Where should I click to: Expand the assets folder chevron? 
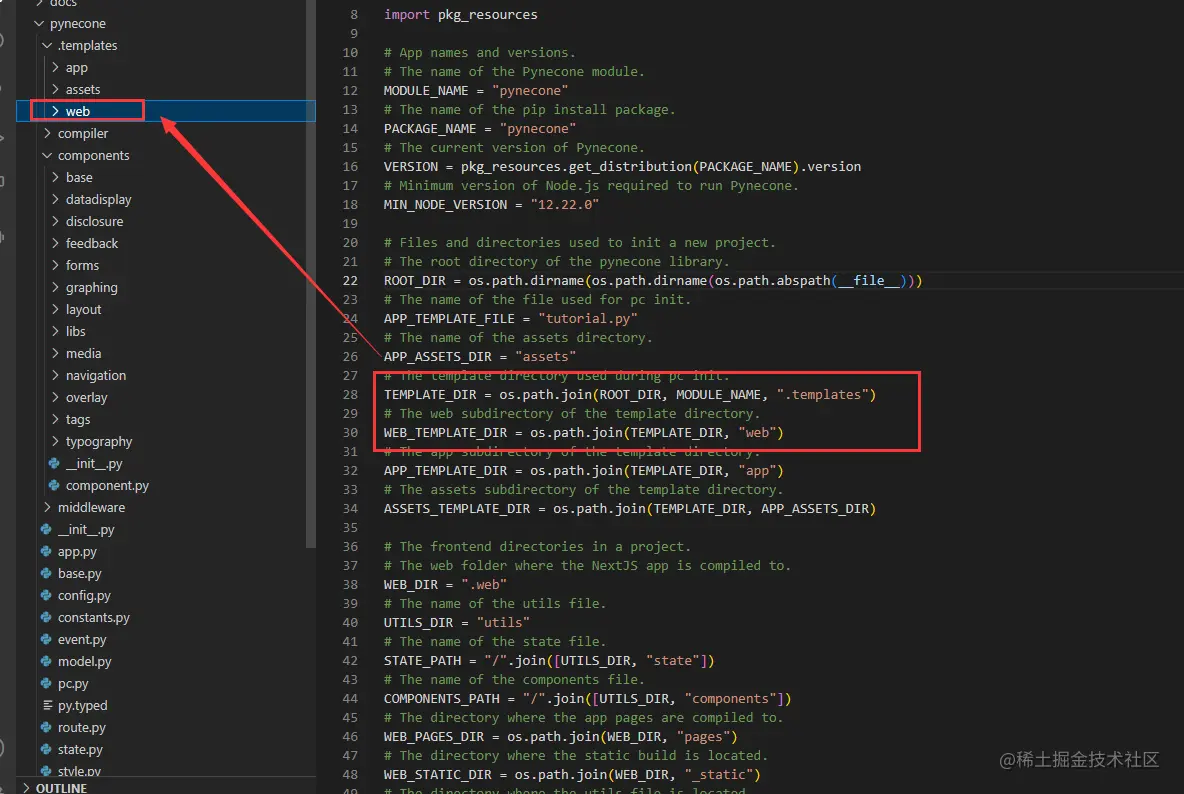click(55, 89)
